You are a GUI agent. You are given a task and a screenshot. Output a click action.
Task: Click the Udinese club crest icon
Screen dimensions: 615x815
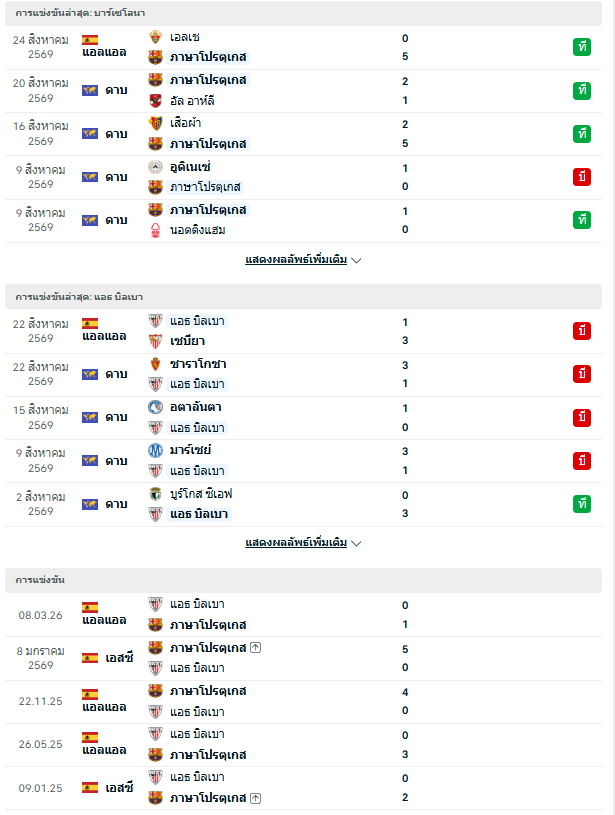[155, 167]
